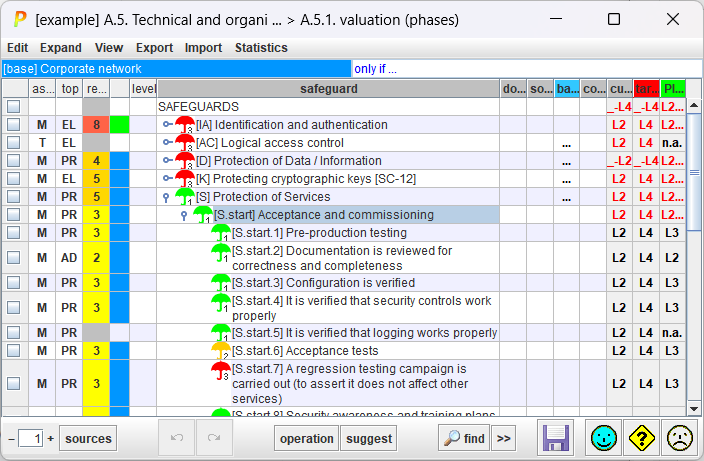Expand the Logical access control tree node
The width and height of the screenshot is (704, 461).
pos(167,142)
